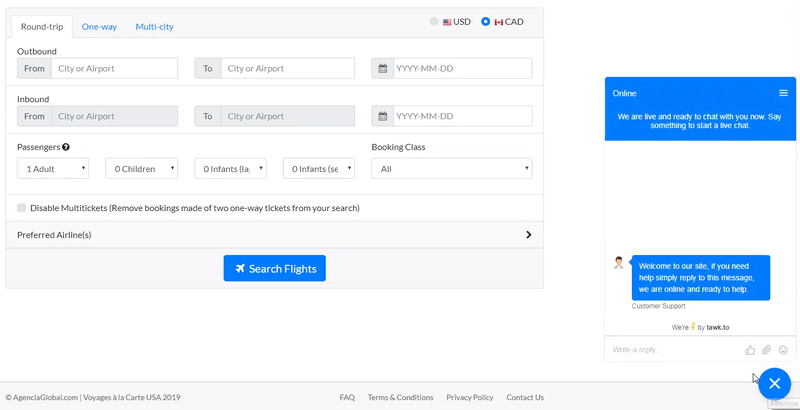The height and width of the screenshot is (410, 800).
Task: Click the thumbs up rating icon
Action: 750,350
